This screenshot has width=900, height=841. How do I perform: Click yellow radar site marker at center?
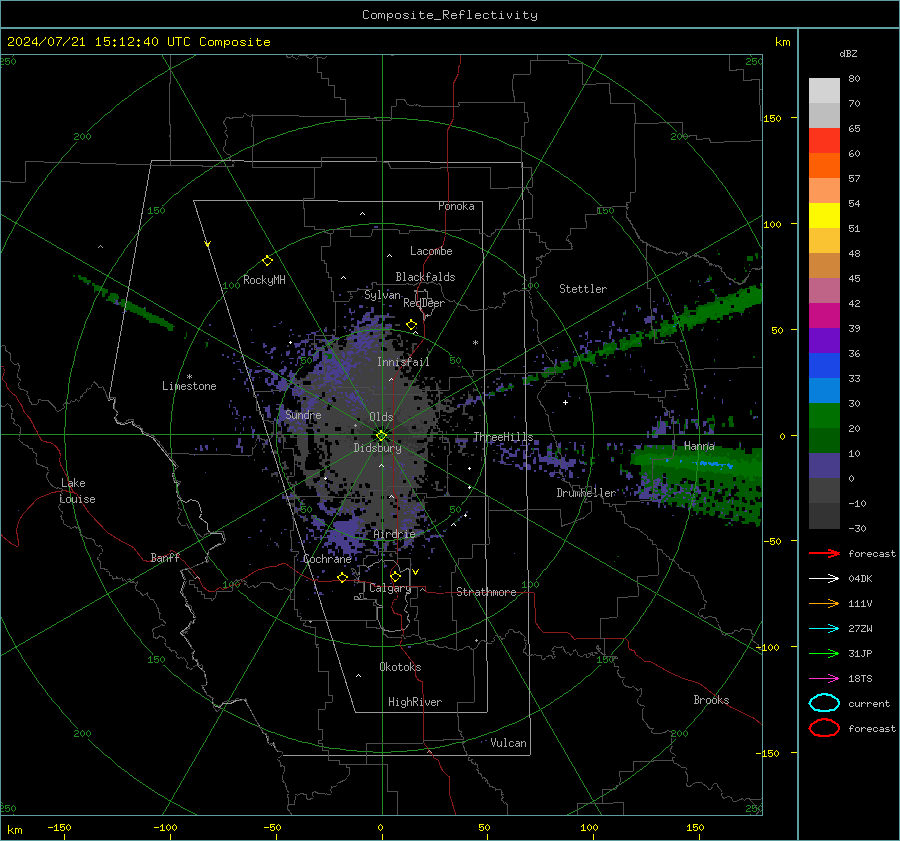381,436
